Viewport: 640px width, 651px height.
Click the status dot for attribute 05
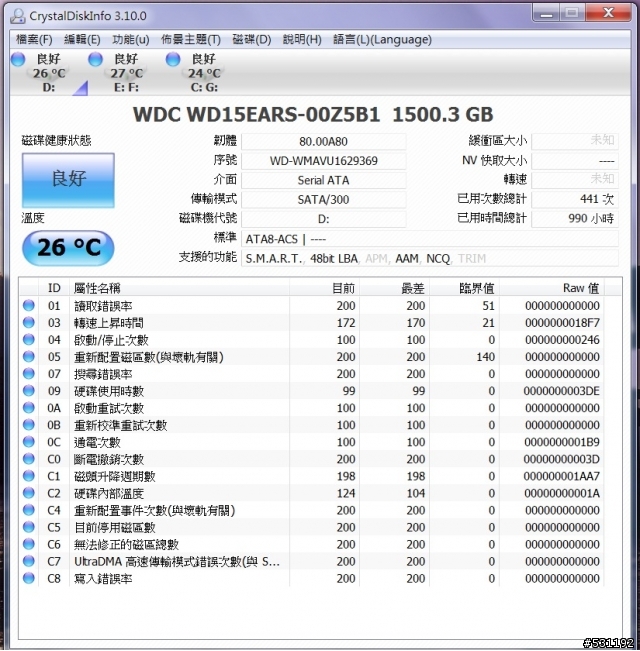click(29, 357)
